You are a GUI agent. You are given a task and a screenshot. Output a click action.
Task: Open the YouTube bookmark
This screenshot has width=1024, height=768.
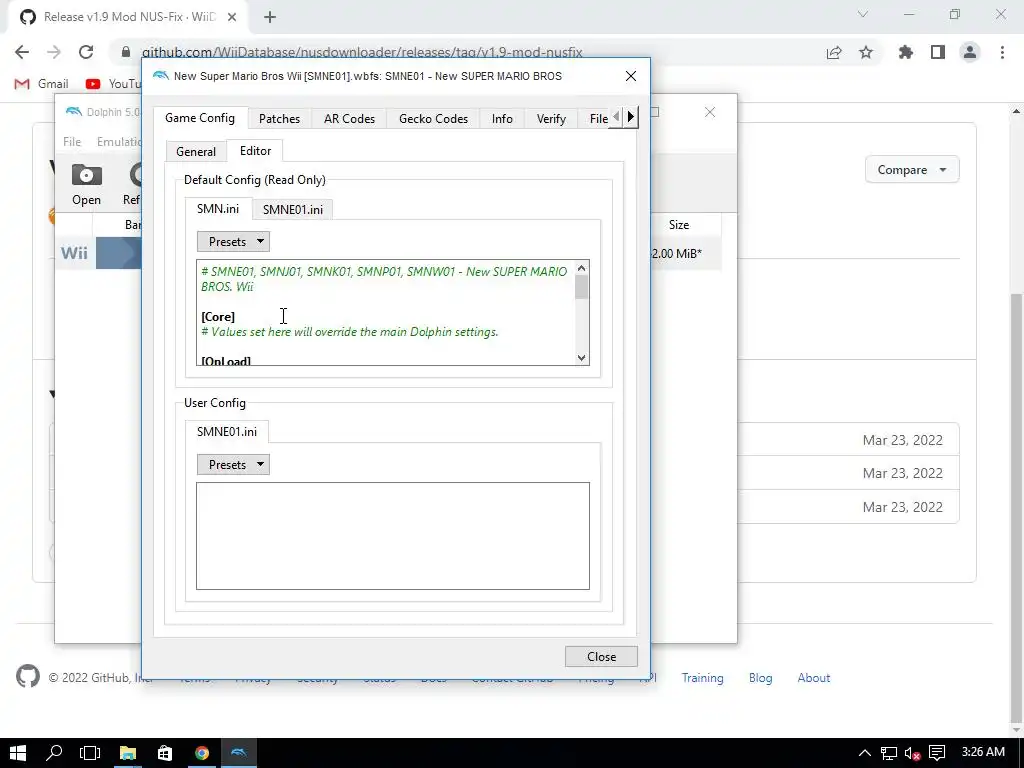coord(113,84)
